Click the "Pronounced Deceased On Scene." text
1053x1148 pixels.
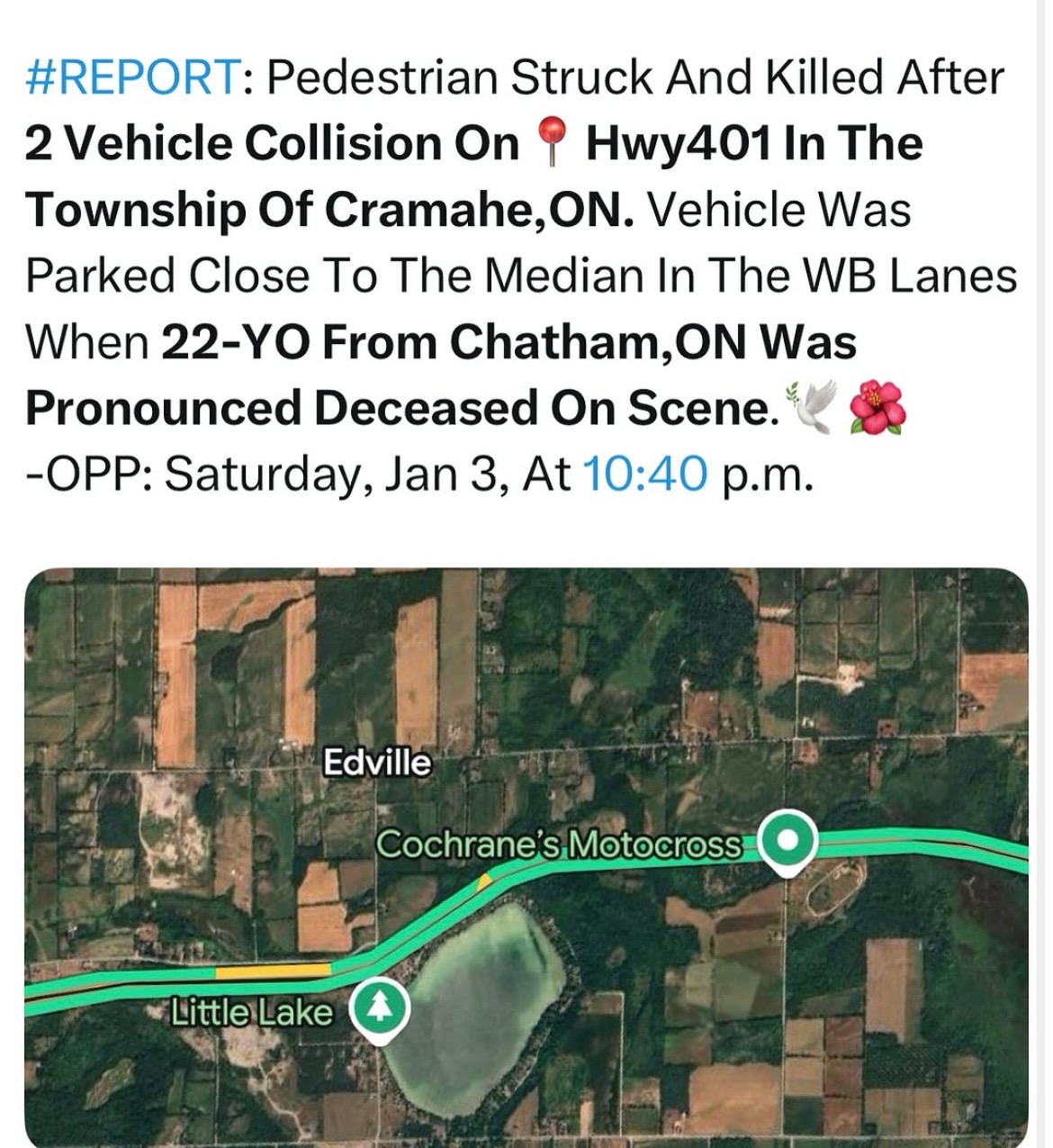tap(401, 408)
